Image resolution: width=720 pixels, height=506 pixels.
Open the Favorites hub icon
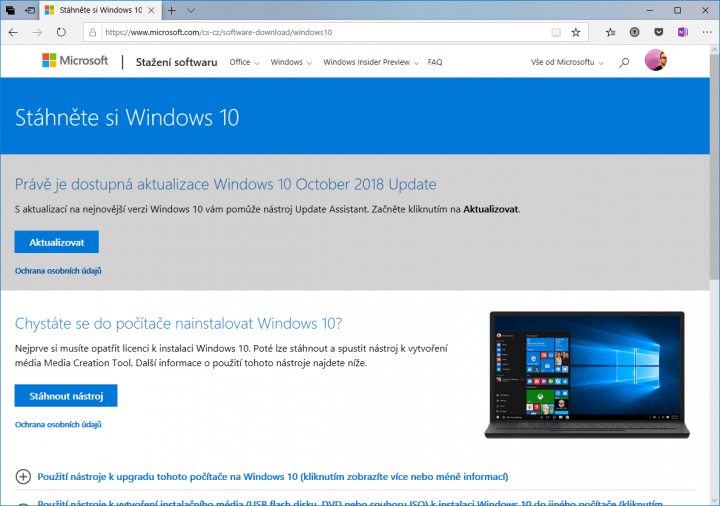click(610, 32)
